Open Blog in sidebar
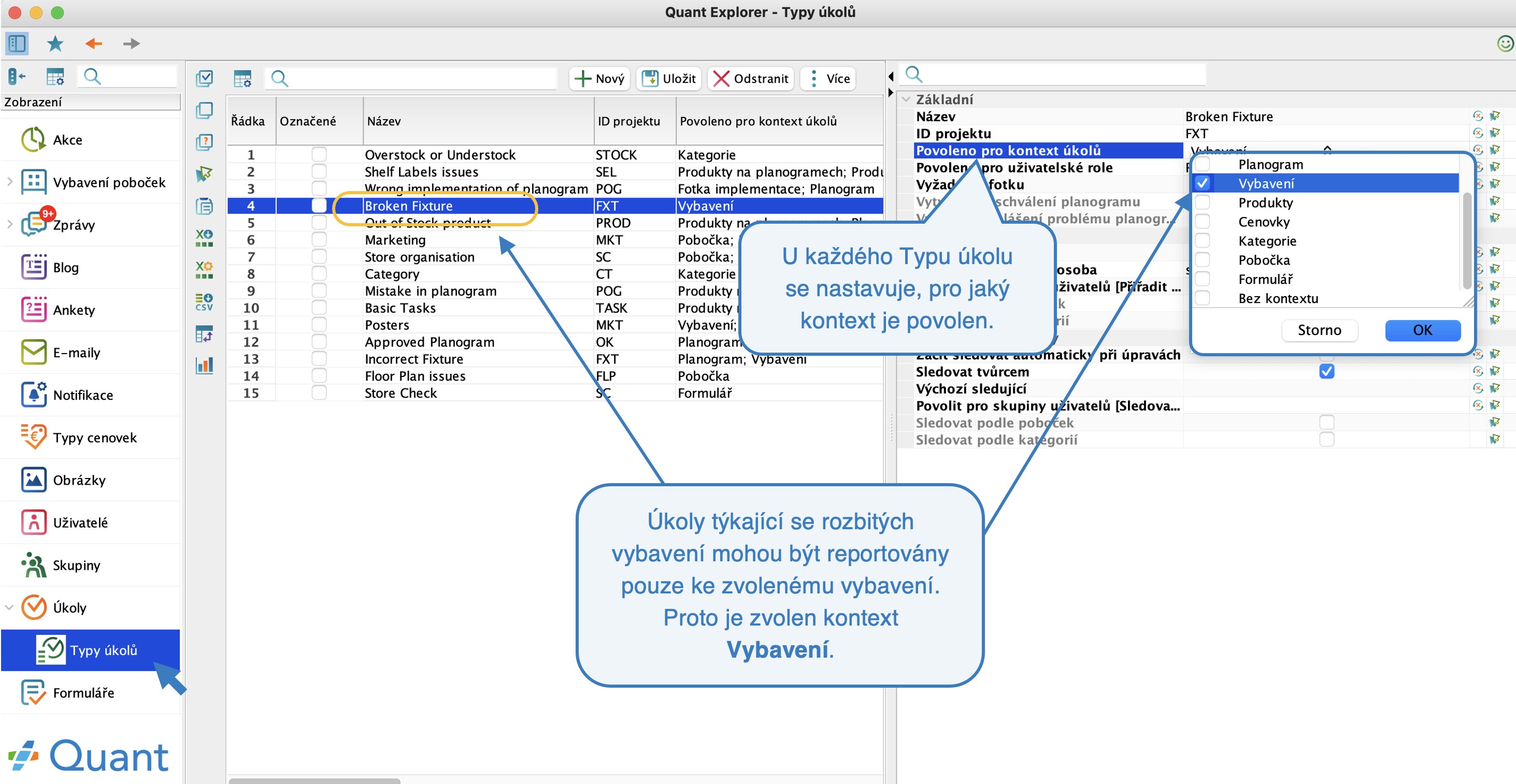This screenshot has width=1516, height=784. click(91, 267)
